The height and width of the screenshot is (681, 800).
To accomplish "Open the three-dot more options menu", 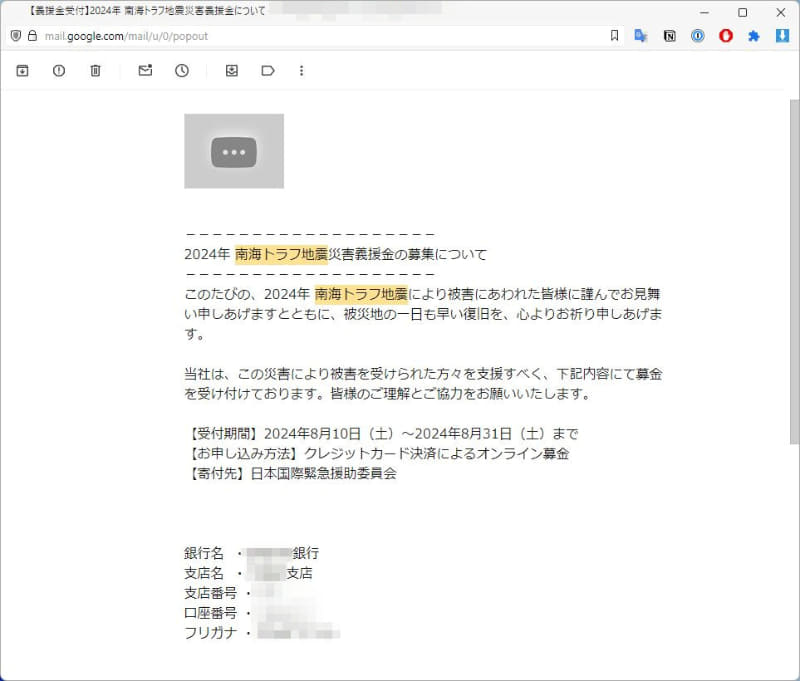I will pyautogui.click(x=301, y=71).
